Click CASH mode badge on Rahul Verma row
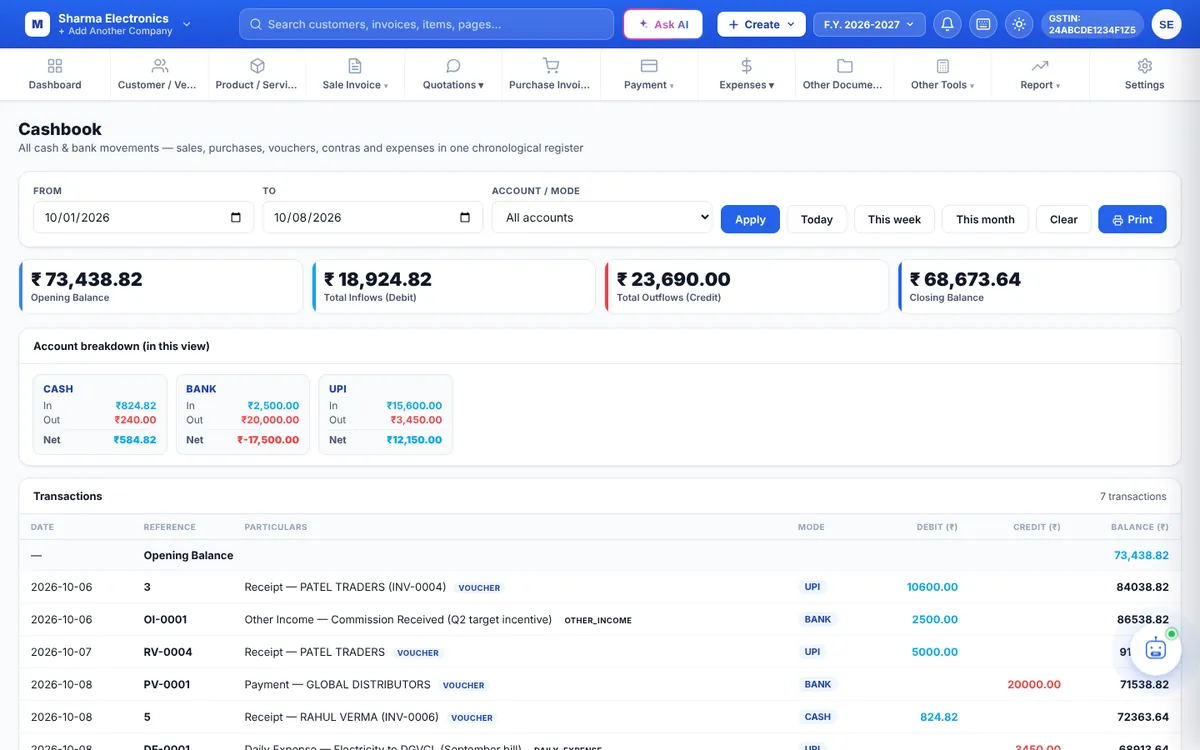 click(818, 717)
